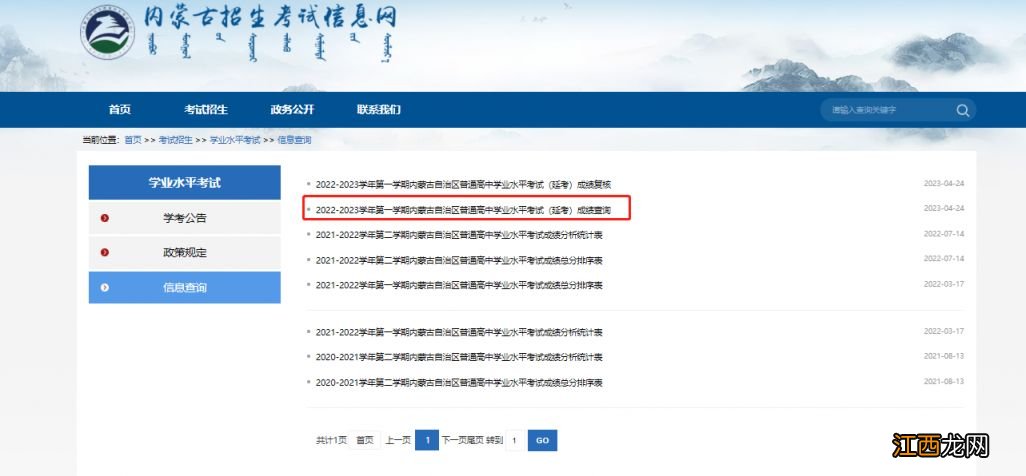The width and height of the screenshot is (1026, 476).
Task: Click the 尾页 pagination link
Action: point(476,441)
